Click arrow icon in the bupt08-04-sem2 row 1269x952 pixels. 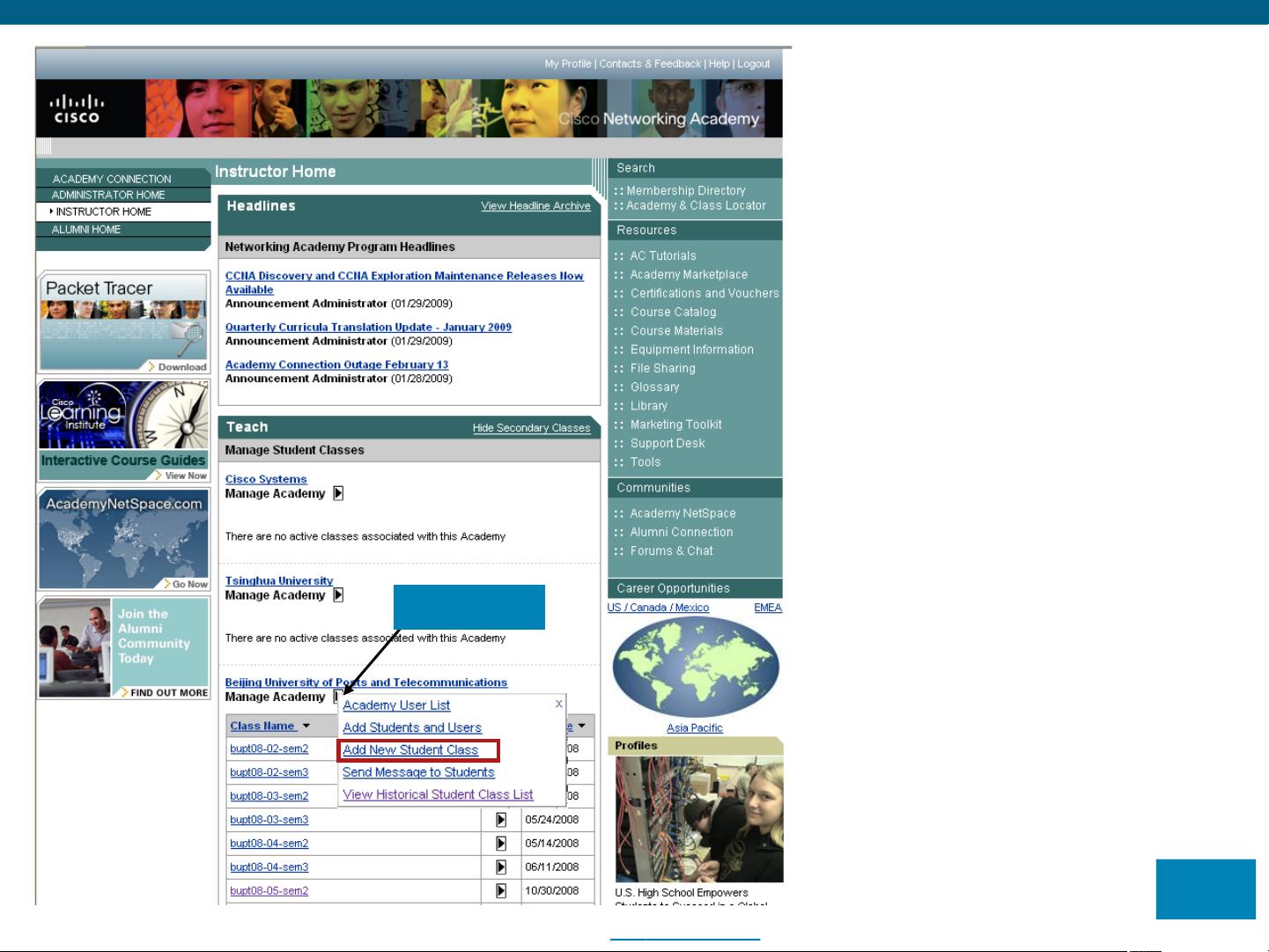coord(501,844)
